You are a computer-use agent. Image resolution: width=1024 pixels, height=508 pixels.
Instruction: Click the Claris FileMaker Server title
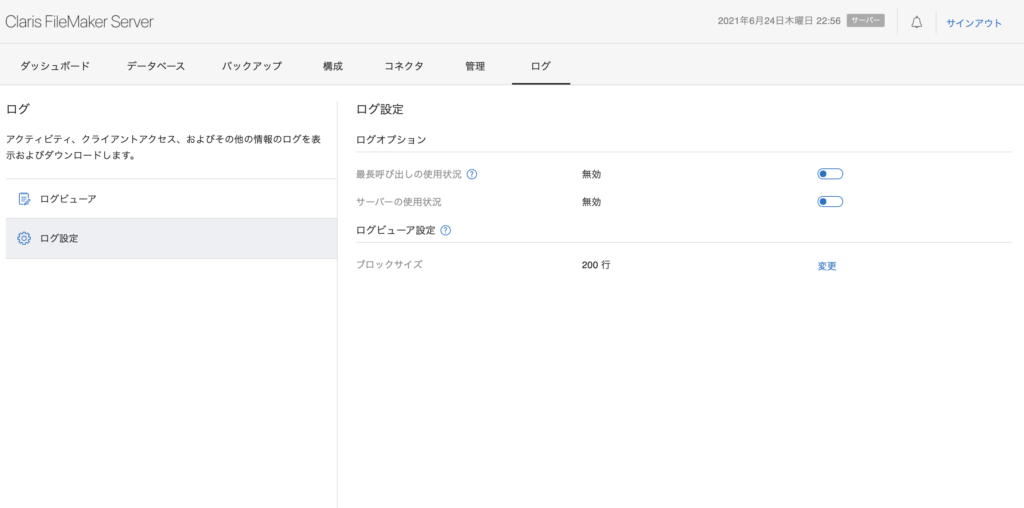(80, 21)
